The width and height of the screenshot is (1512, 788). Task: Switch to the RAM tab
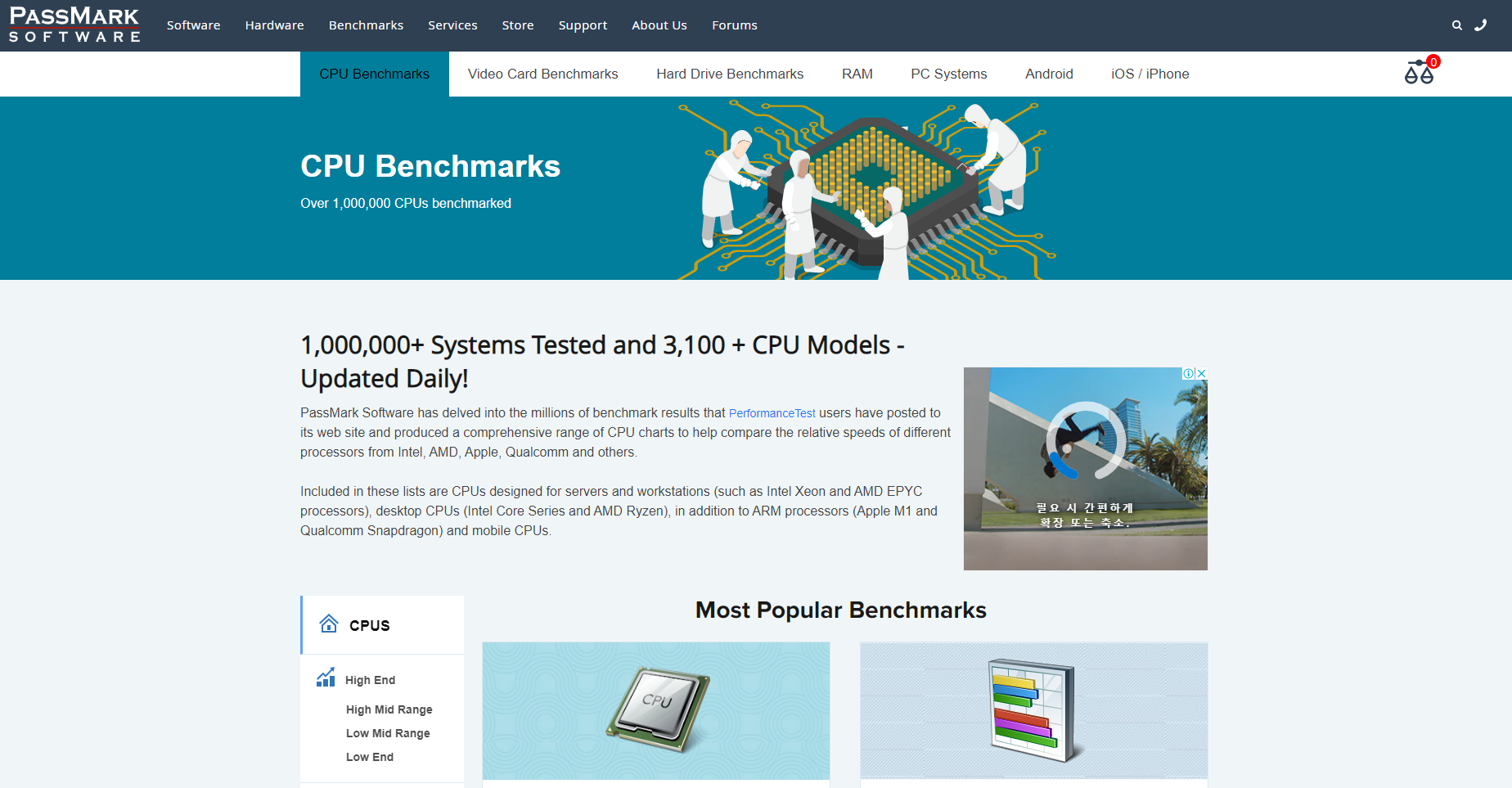pyautogui.click(x=857, y=74)
